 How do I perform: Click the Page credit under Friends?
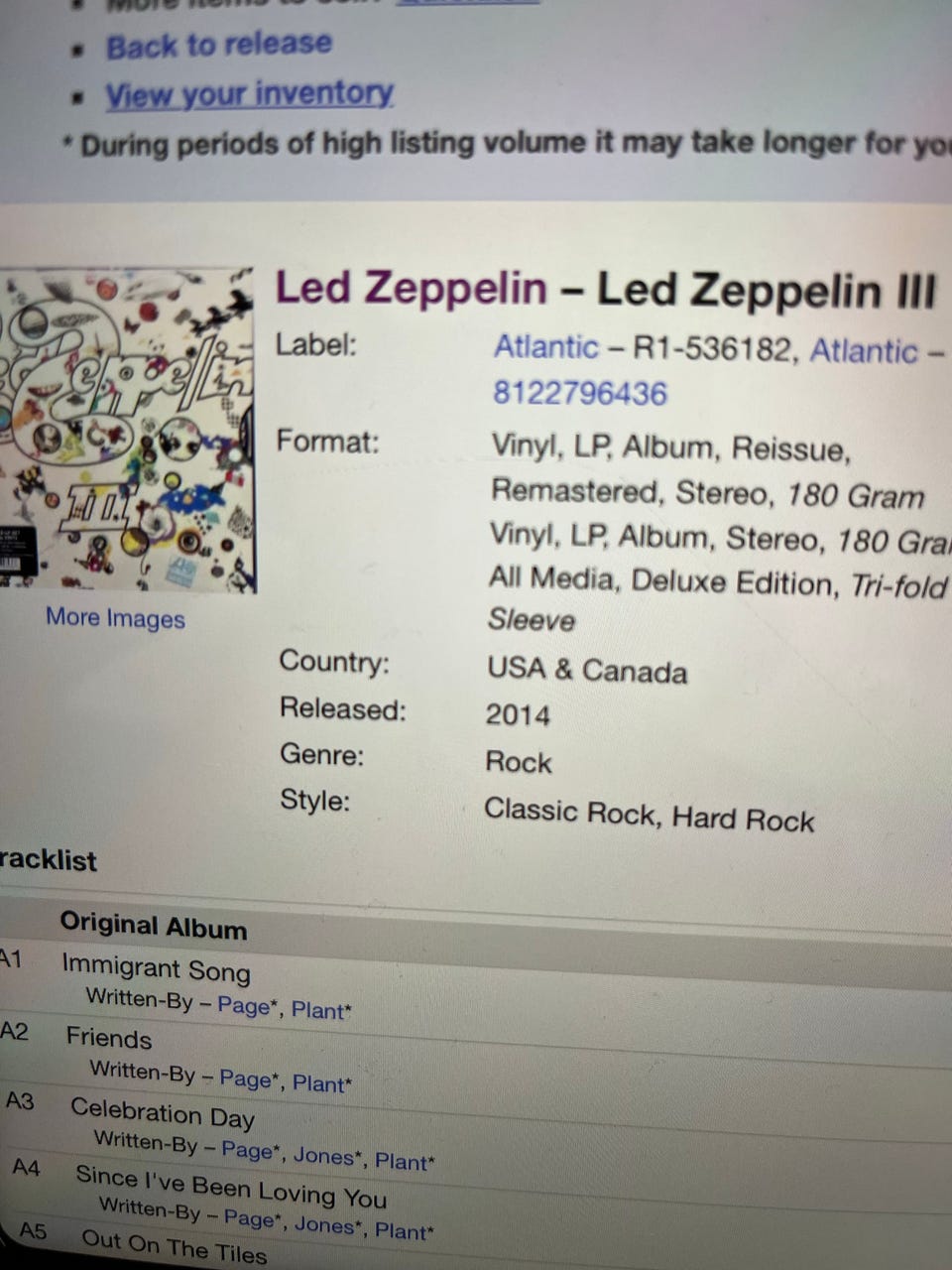pos(245,1079)
